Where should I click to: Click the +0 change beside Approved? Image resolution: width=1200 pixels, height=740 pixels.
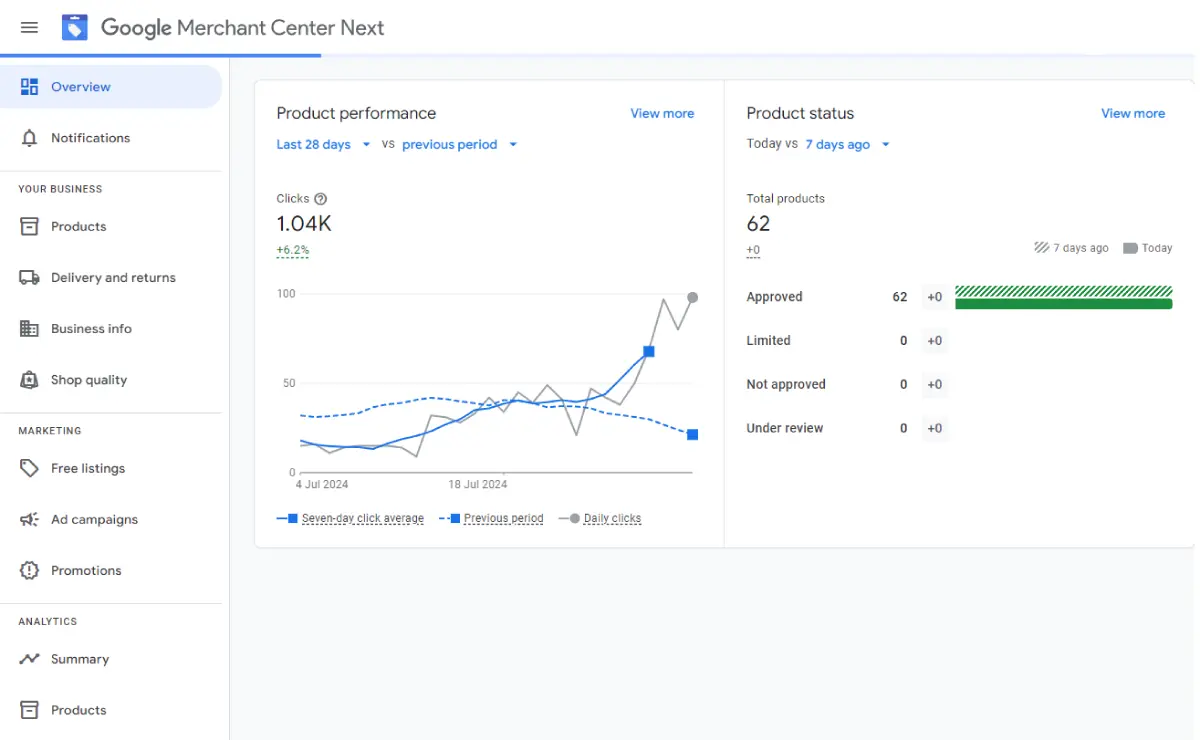coord(935,297)
